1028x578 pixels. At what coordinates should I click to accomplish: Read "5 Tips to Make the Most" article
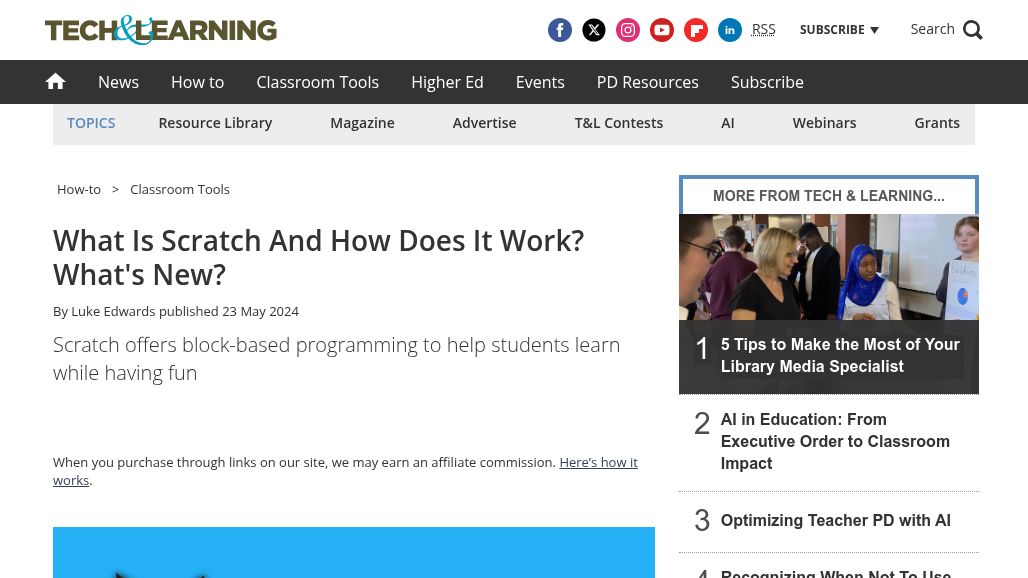(840, 355)
